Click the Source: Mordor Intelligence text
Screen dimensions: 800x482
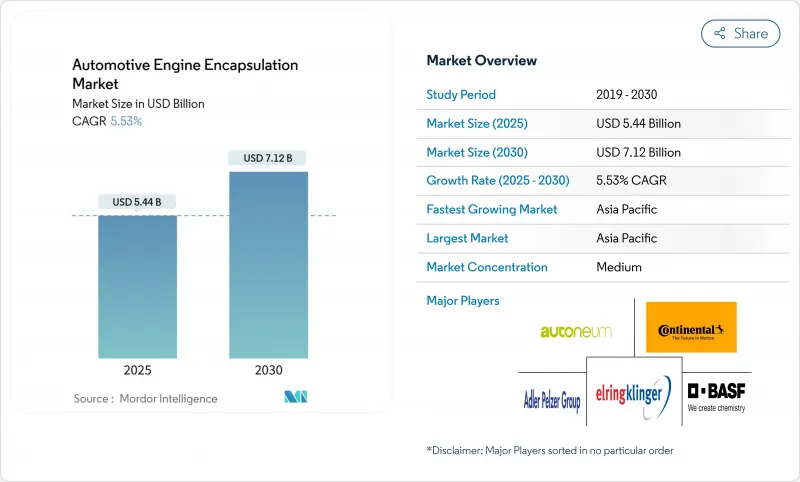click(x=145, y=399)
